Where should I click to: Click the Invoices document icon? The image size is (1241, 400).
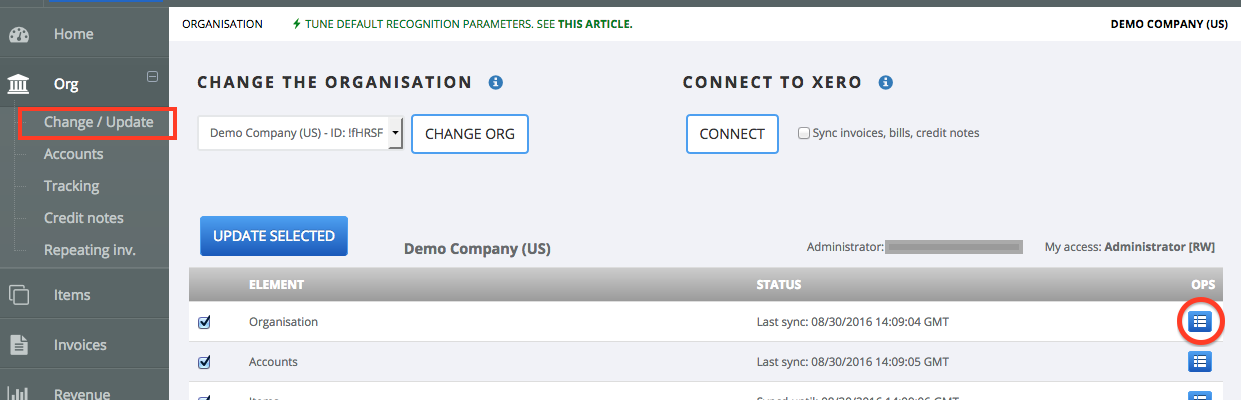(19, 345)
